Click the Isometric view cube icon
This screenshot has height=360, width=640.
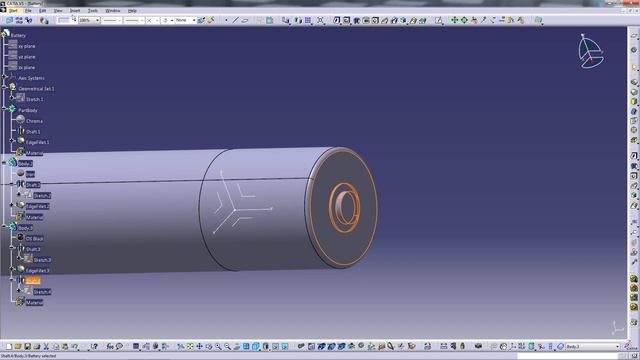(256, 347)
